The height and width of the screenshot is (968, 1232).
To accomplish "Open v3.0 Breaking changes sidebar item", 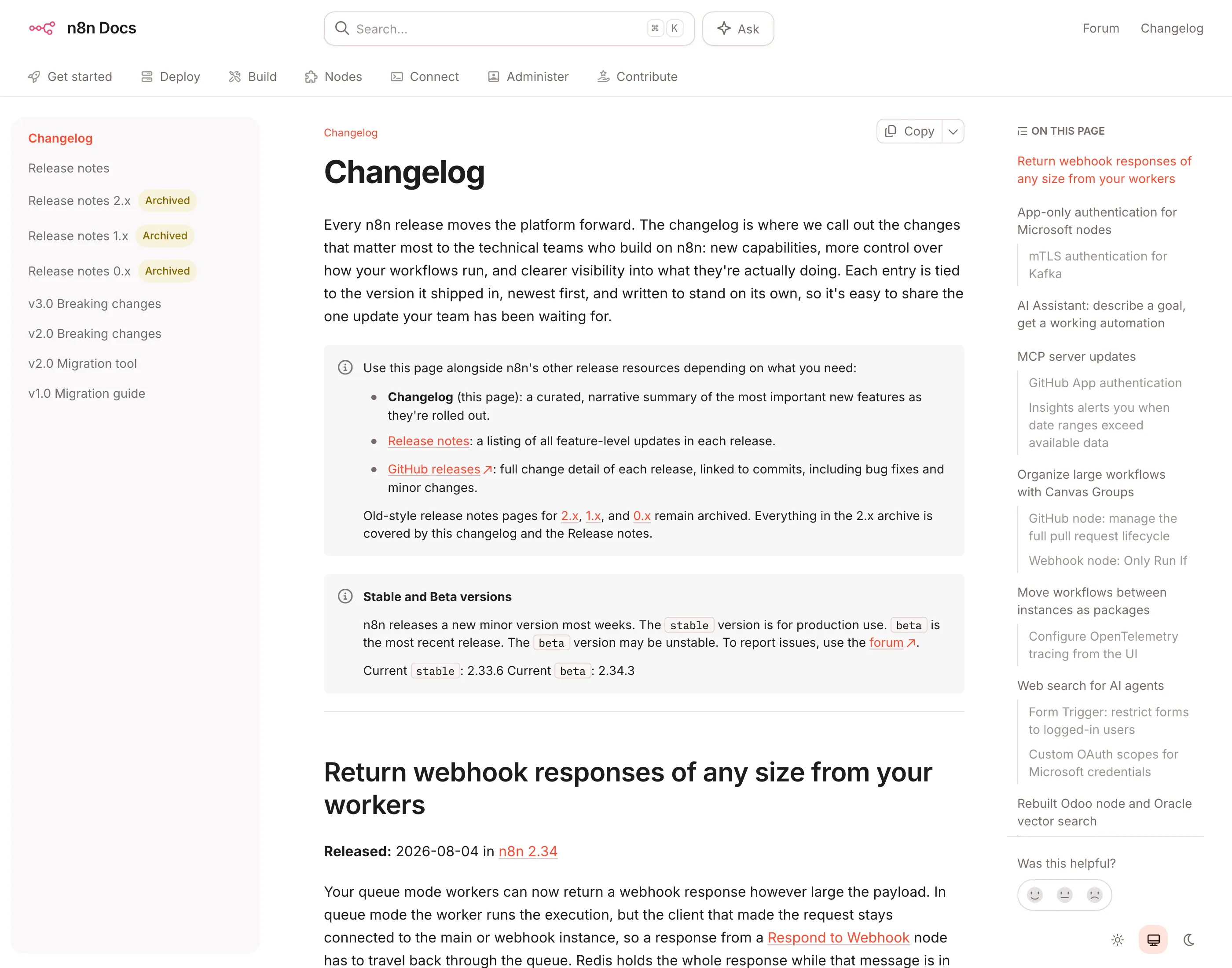I will 95,304.
